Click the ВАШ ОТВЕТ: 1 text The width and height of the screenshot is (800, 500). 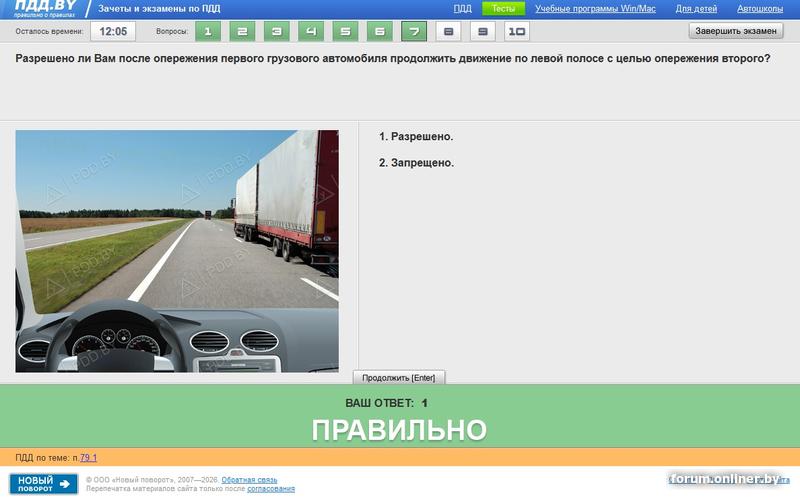387,403
